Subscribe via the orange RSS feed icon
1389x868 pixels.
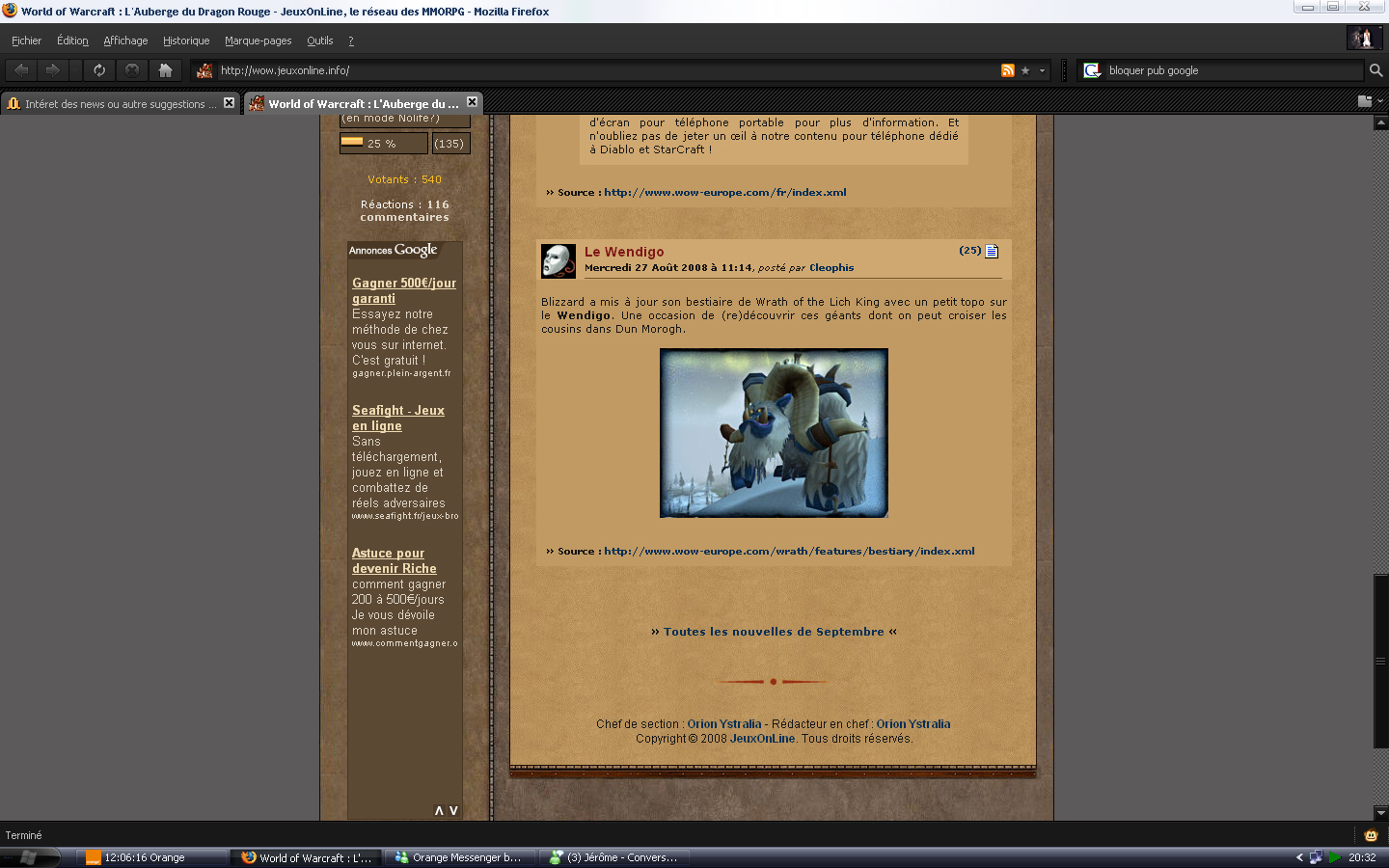point(1008,70)
